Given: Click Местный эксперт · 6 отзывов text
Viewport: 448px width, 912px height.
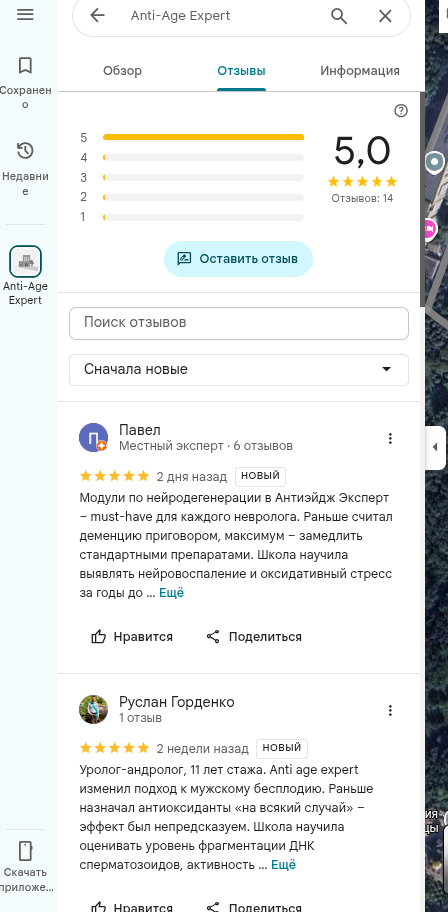Looking at the screenshot, I should 206,446.
